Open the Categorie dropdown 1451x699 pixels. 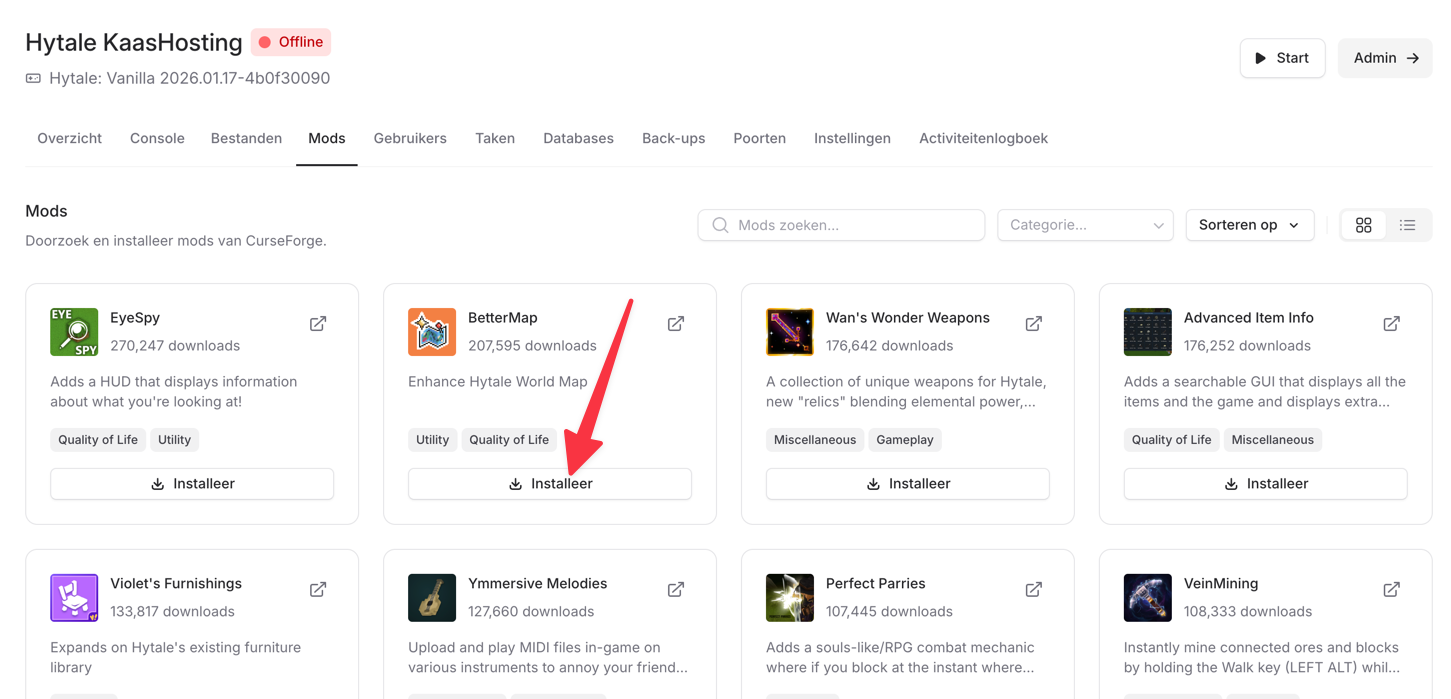pos(1085,225)
